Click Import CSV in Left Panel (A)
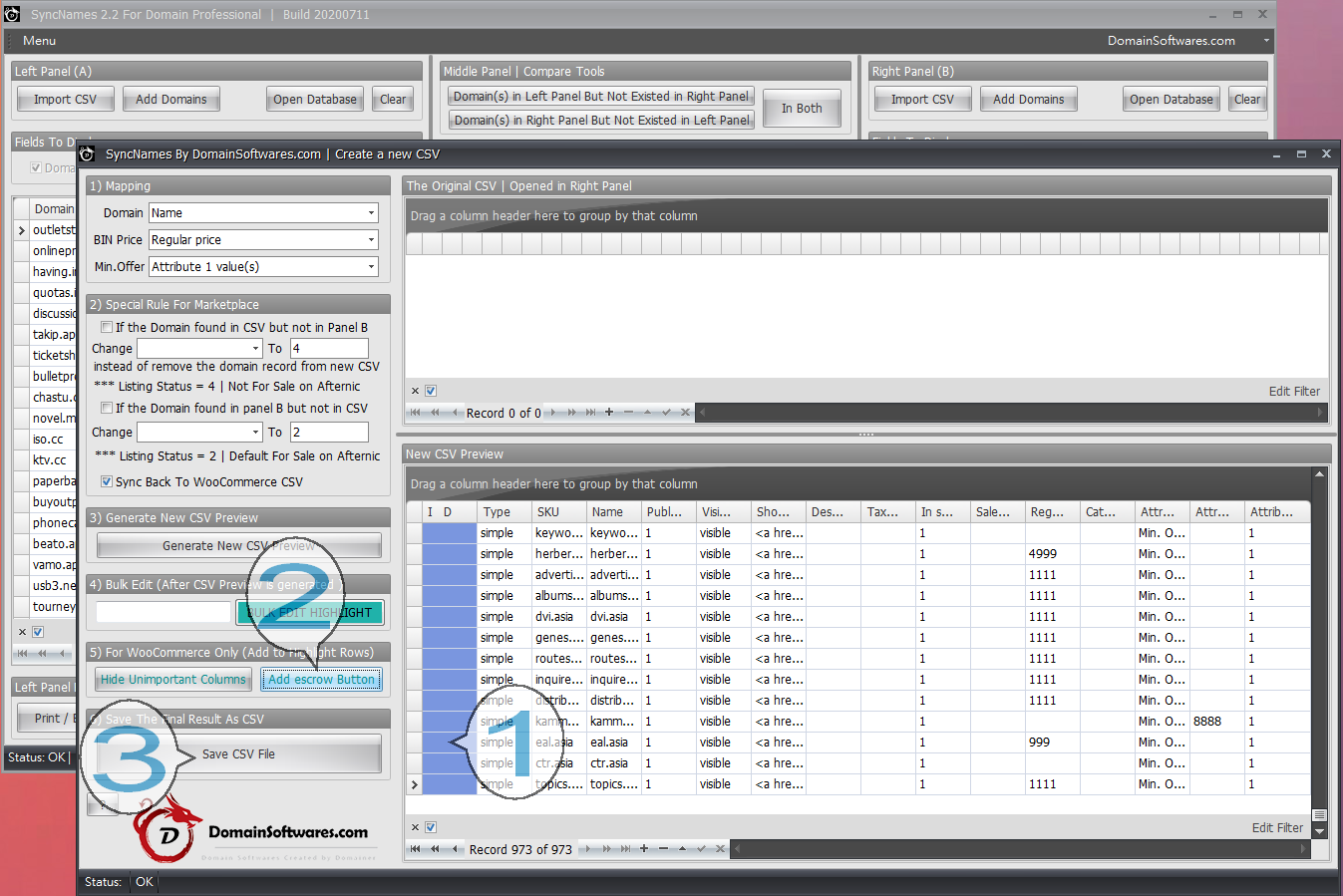This screenshot has width=1343, height=896. [x=65, y=99]
